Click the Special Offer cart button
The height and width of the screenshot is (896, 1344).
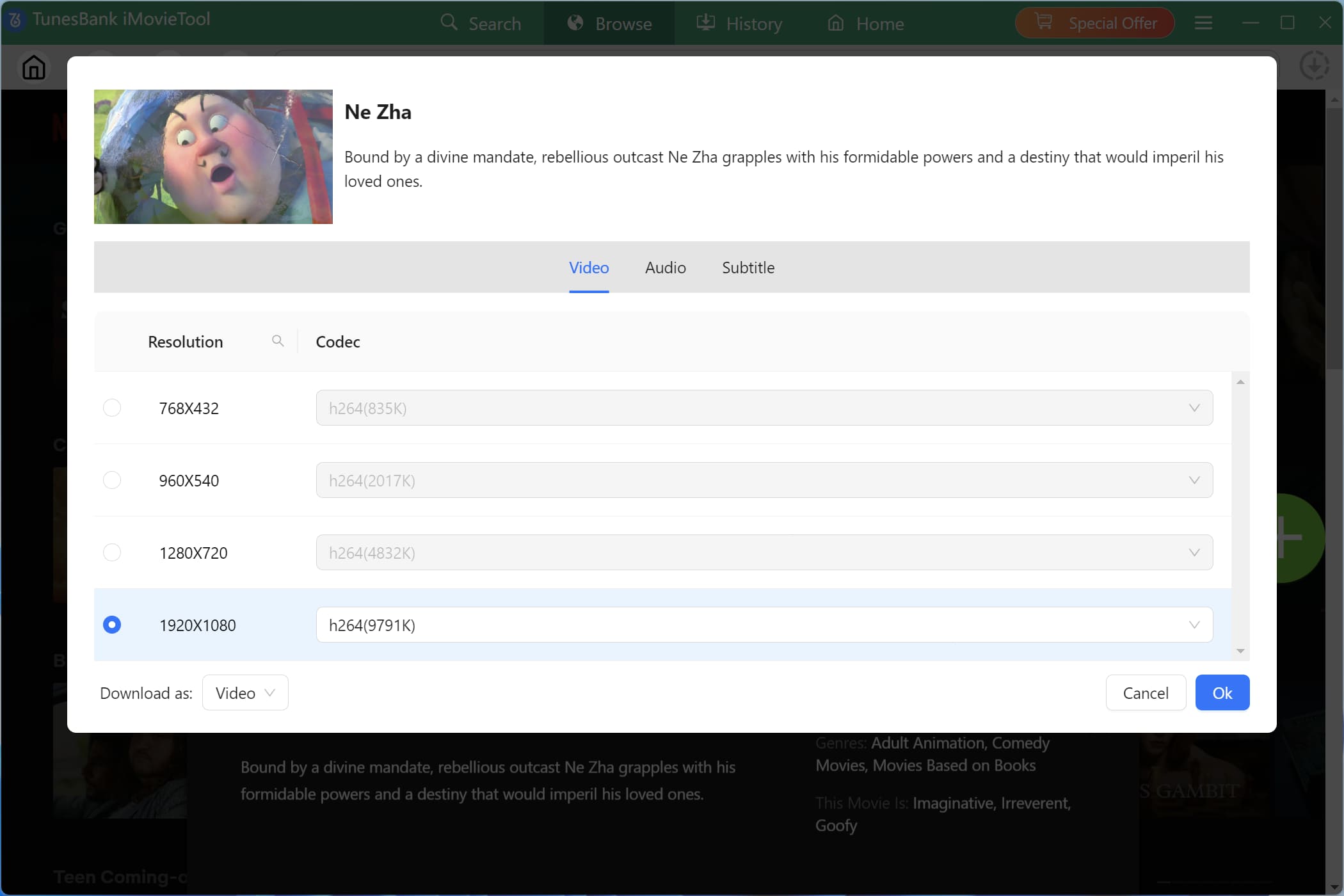(1094, 24)
